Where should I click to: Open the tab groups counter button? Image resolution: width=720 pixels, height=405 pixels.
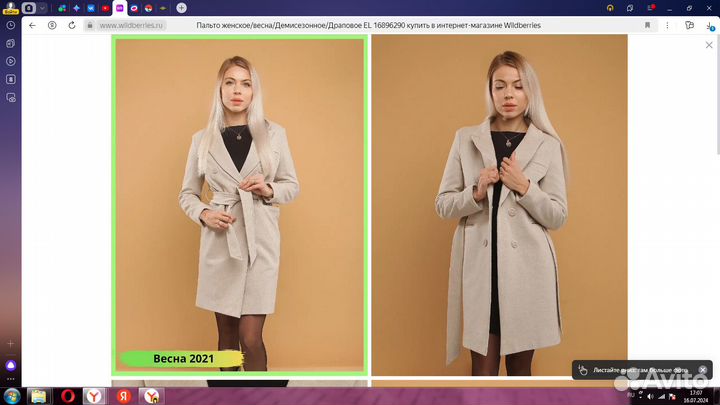(28, 8)
